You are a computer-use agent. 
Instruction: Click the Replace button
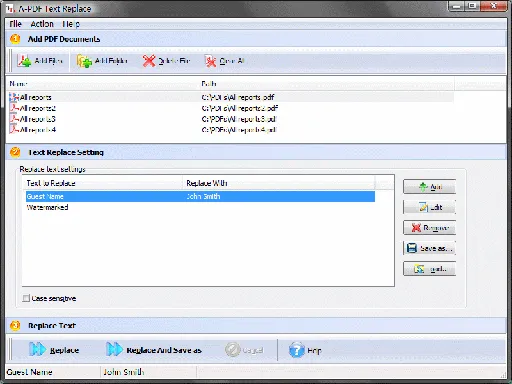[54, 350]
